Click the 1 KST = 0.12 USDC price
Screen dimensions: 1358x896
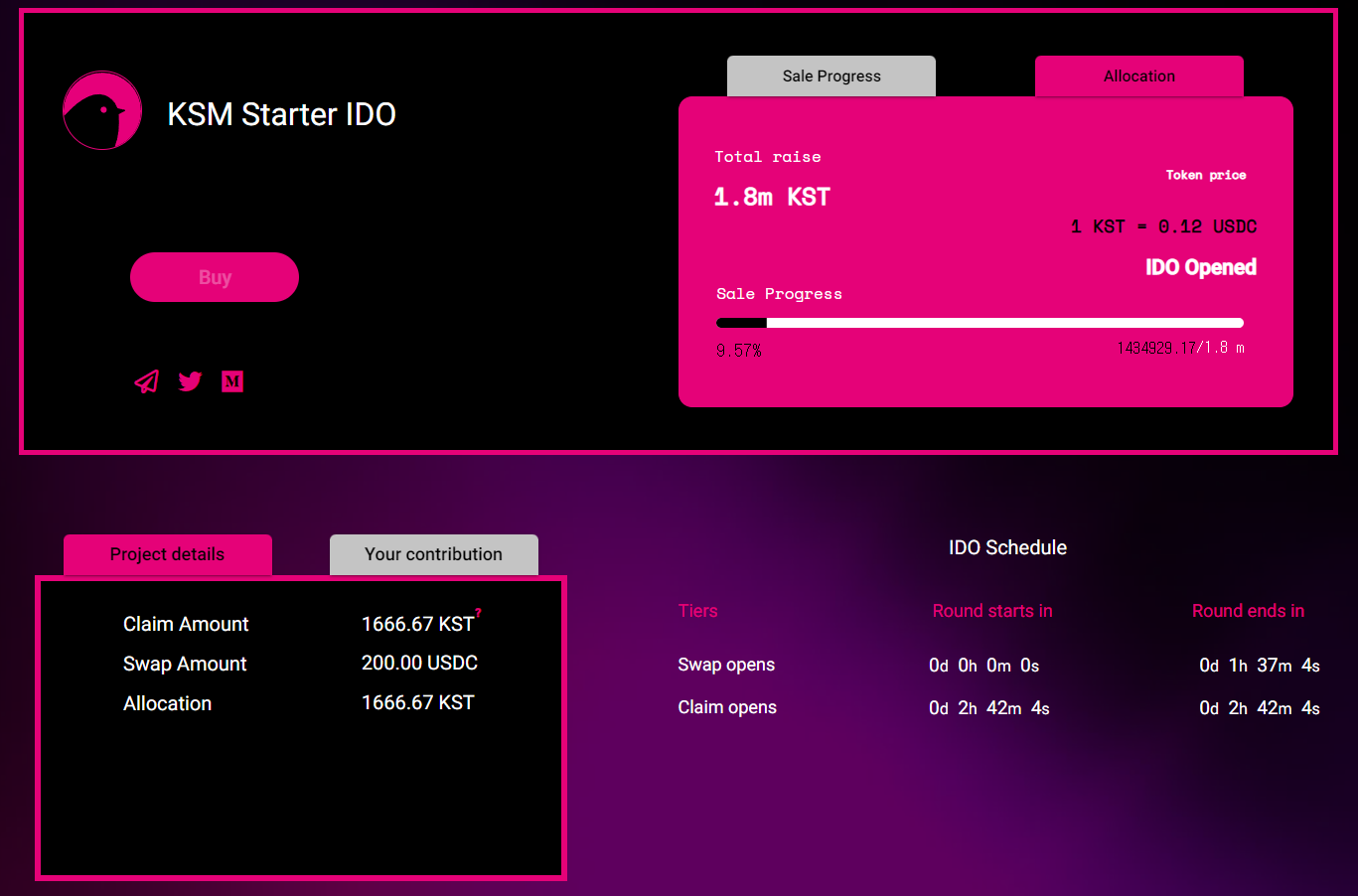1163,226
